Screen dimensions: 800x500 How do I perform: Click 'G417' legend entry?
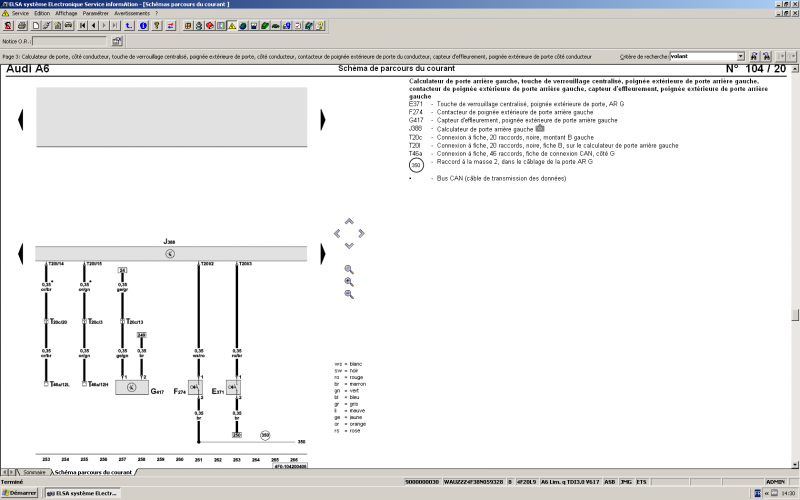(x=416, y=120)
